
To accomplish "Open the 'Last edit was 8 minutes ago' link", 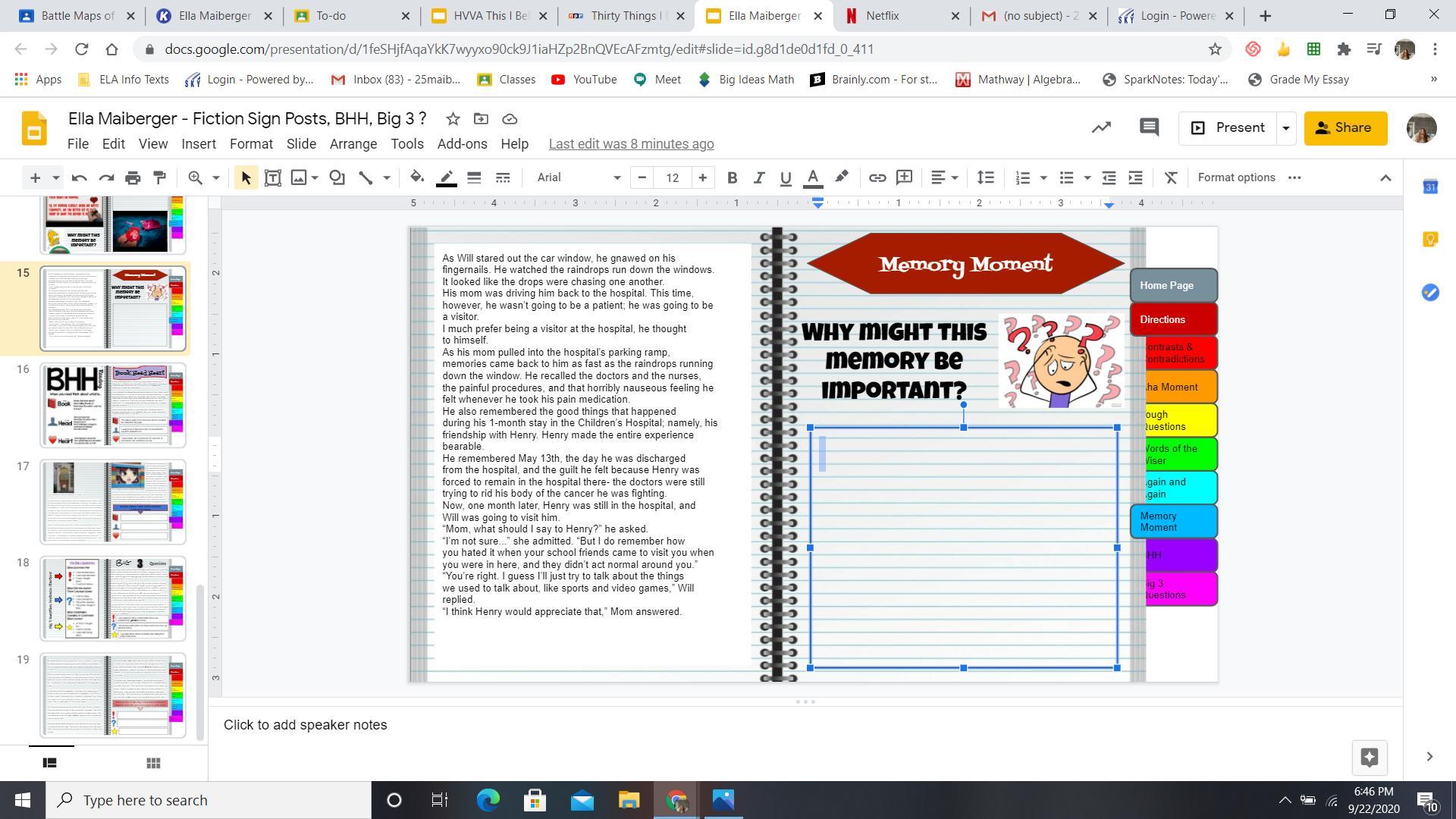I will 631,144.
